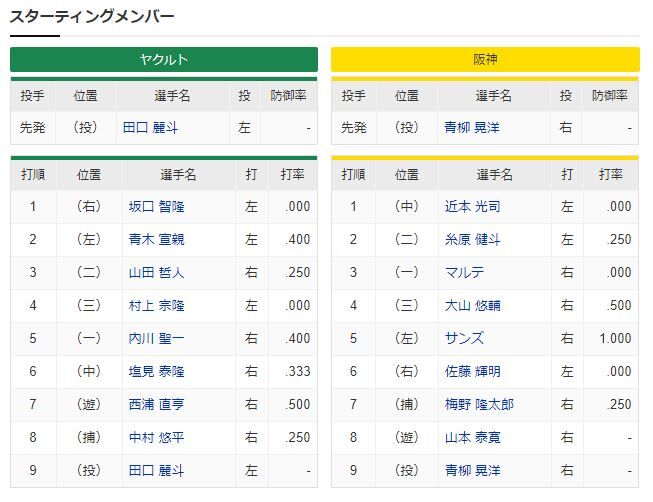
Task: Select マルテ player link
Action: pyautogui.click(x=465, y=273)
